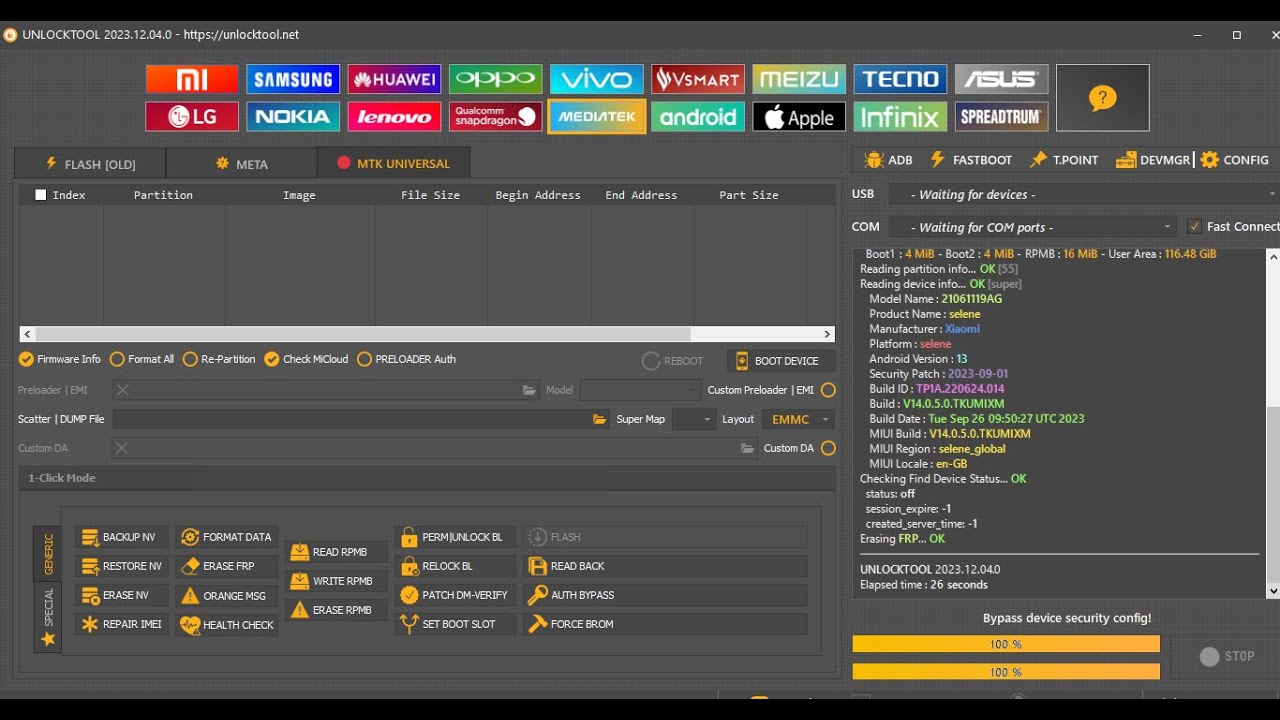This screenshot has width=1280, height=720.
Task: Click the HEALTH CHECK button
Action: pyautogui.click(x=226, y=625)
